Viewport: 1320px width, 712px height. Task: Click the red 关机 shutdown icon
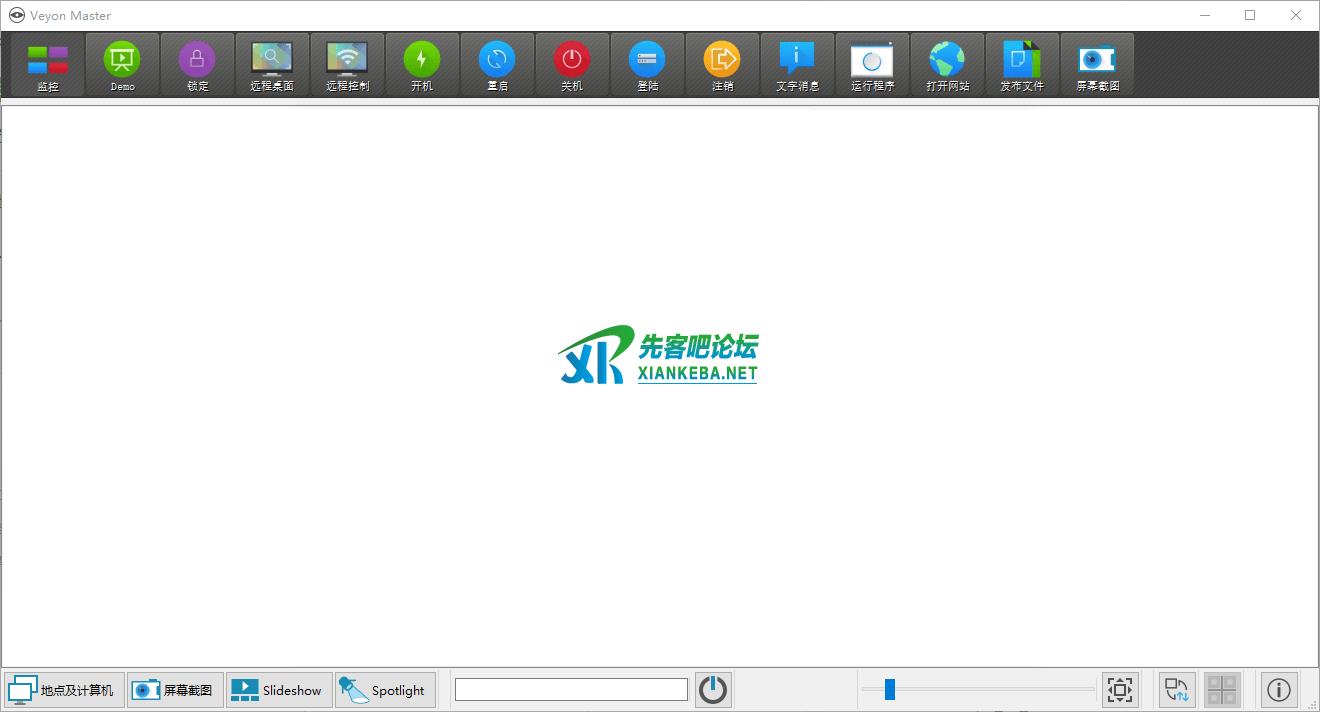[x=572, y=65]
